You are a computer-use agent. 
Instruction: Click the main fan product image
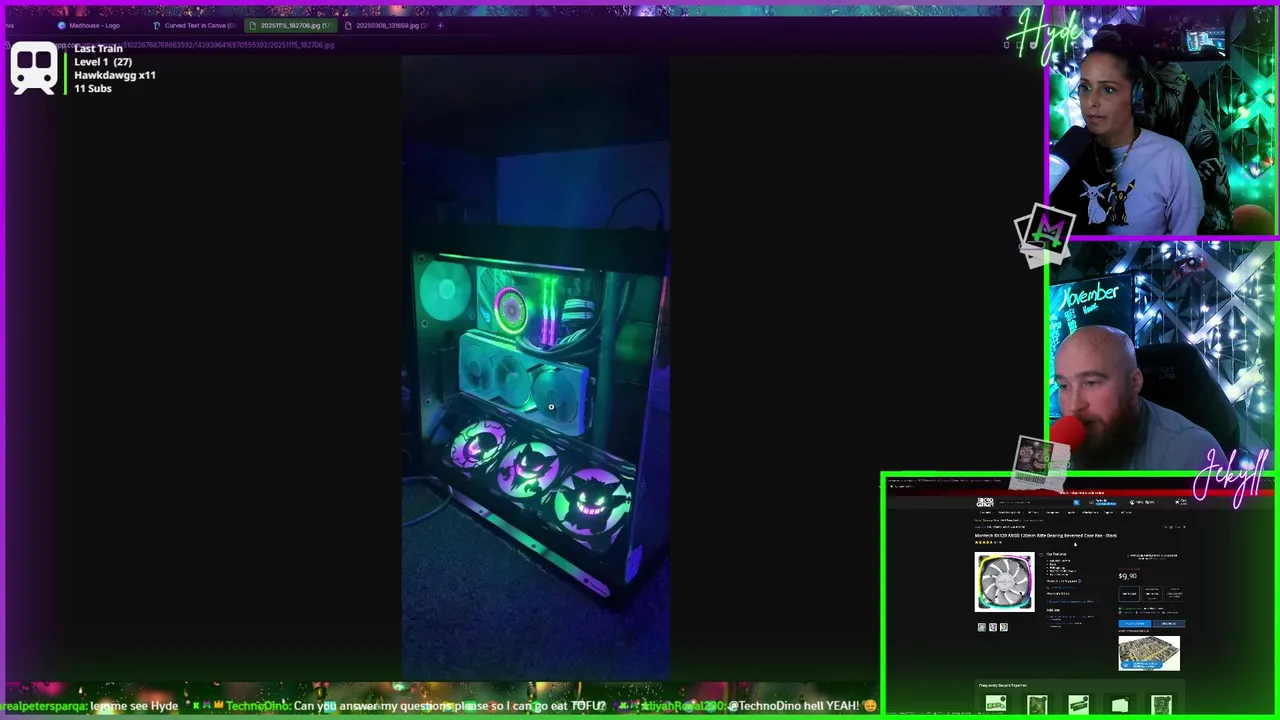click(x=1005, y=582)
